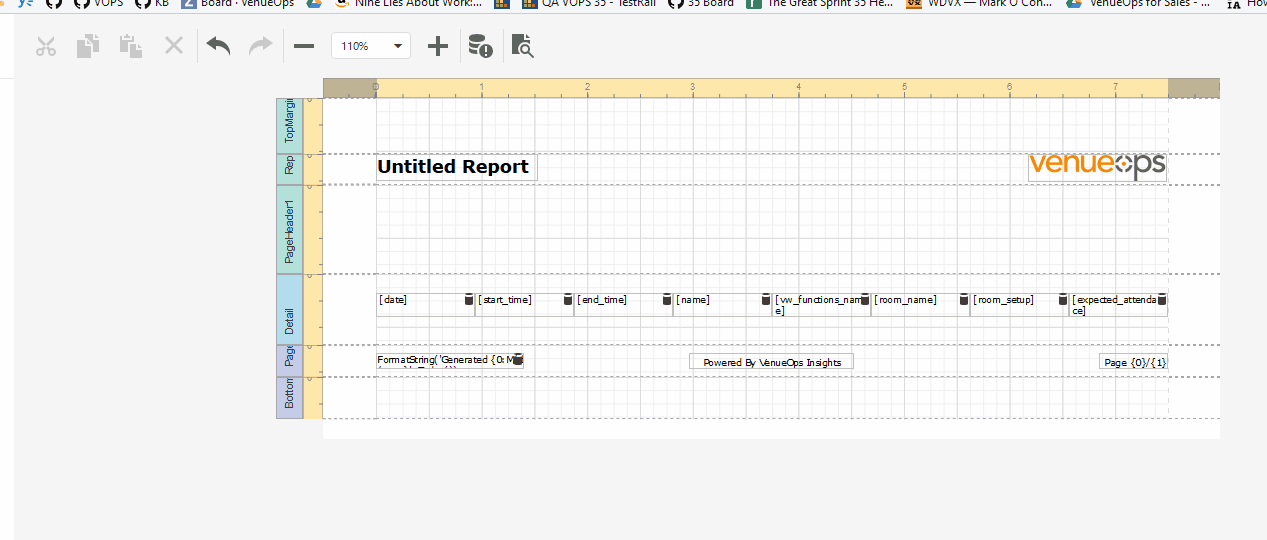The image size is (1267, 540).
Task: Open the 'QA VOPS 35 - TestRail' bookmark
Action: (589, 4)
